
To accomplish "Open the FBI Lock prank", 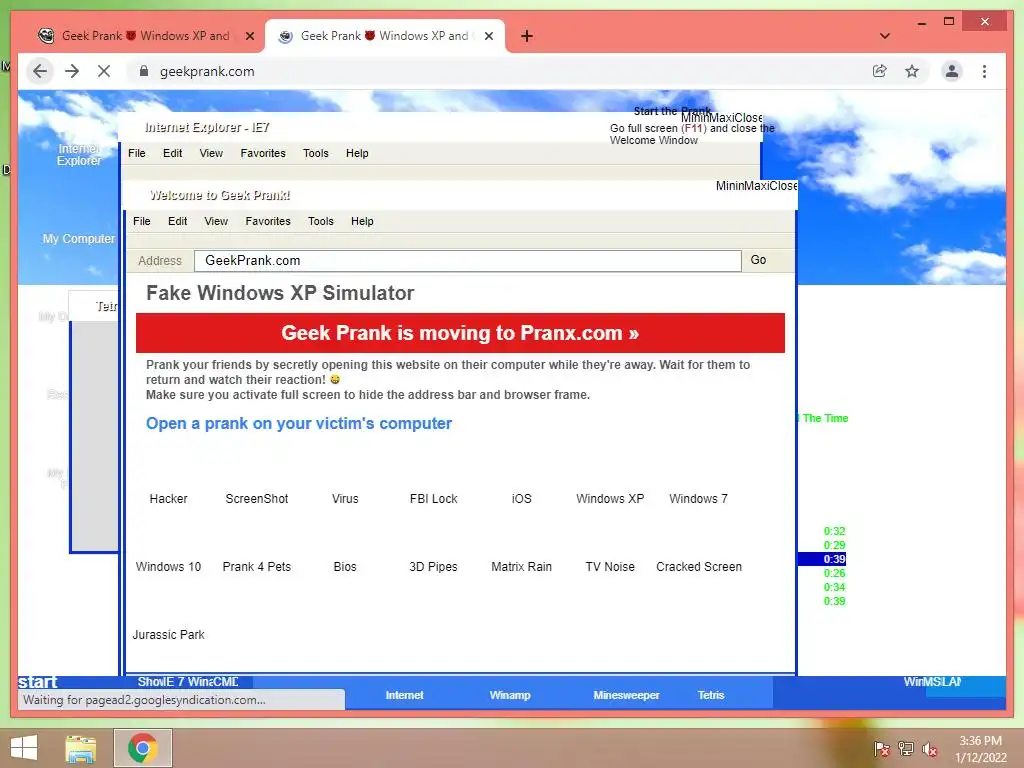I will 433,498.
